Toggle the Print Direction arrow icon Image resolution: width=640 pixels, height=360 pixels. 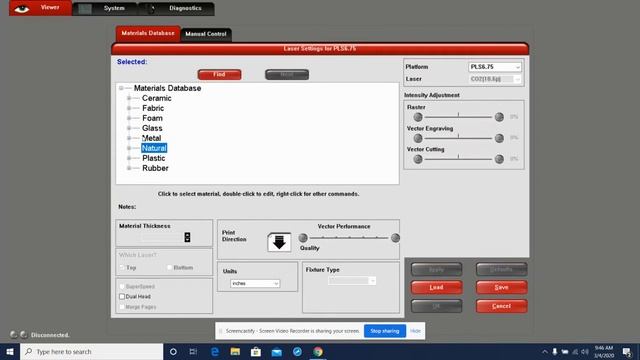coord(279,242)
